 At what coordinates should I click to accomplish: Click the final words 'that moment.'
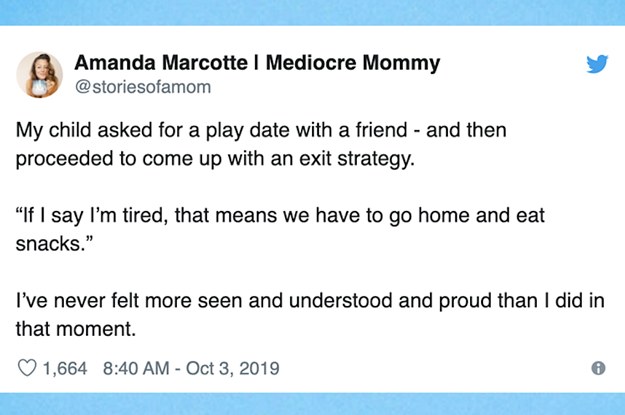coord(76,330)
